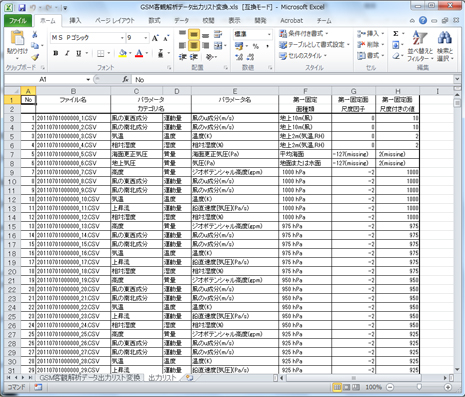This screenshot has width=465, height=397.
Task: Switch to the 出力リスト sheet tab
Action: (162, 378)
